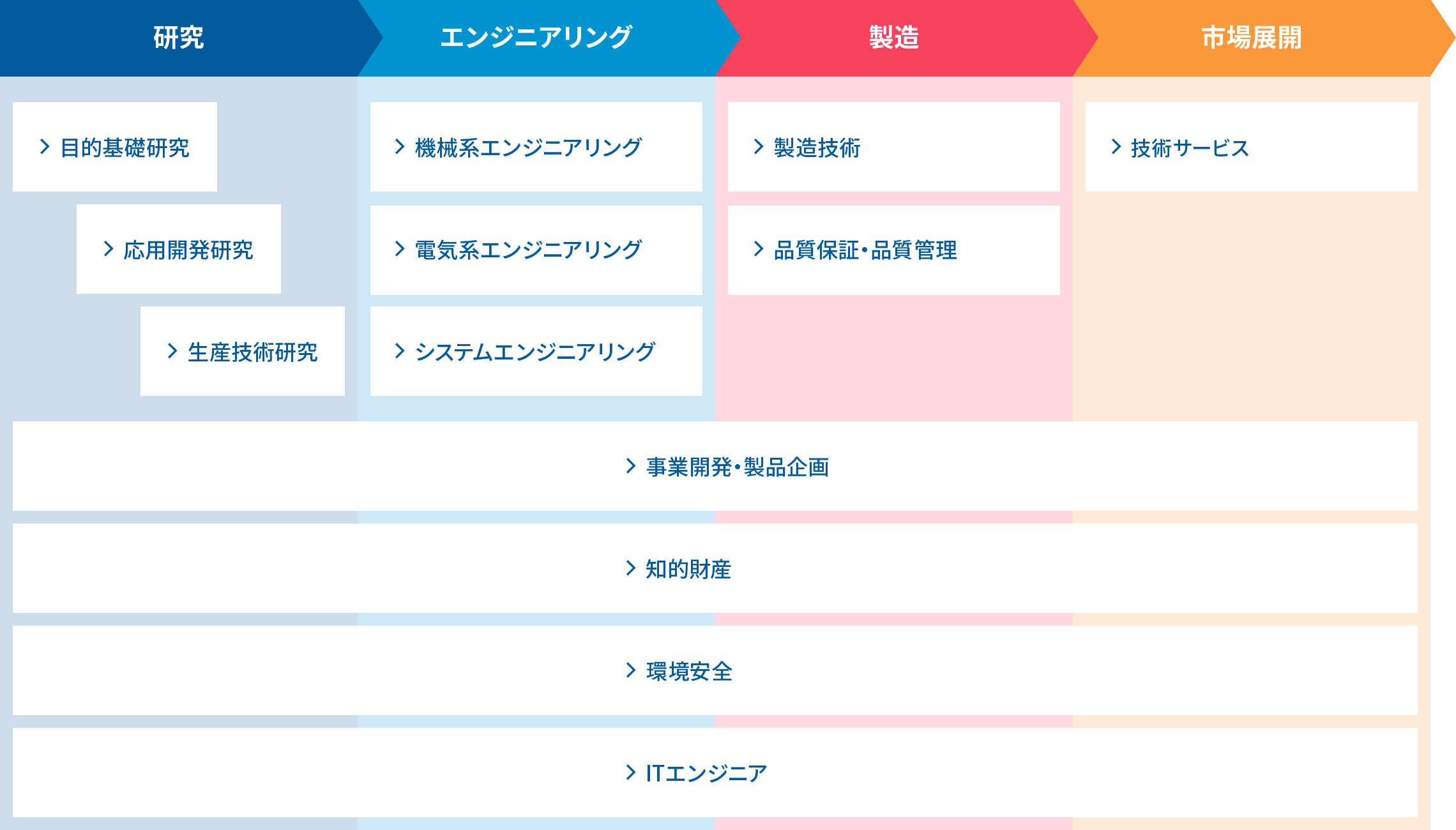1456x830 pixels.
Task: Click the chevron icon beside 目的基礎研究
Action: pyautogui.click(x=45, y=147)
